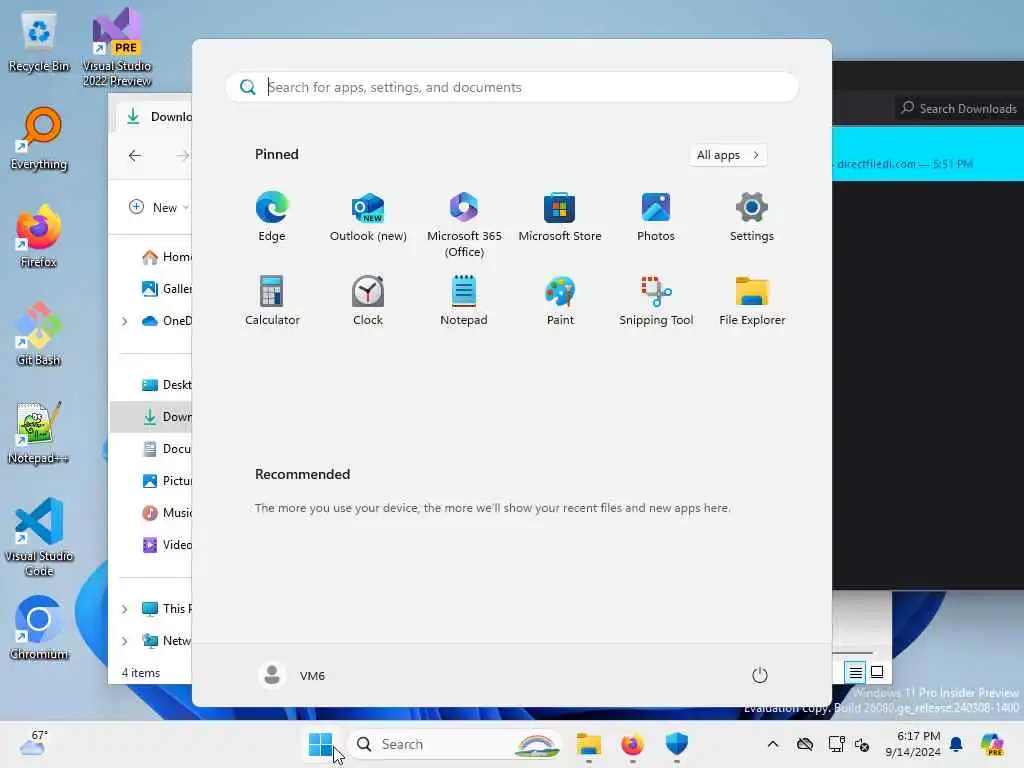The height and width of the screenshot is (768, 1024).
Task: Click the muted volume tray icon
Action: (862, 744)
